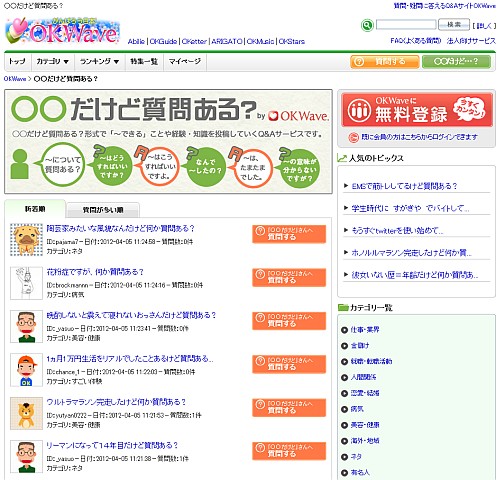Open the FAQ(よくある質問) link
Screen dimensions: 503x480
(x=415, y=41)
